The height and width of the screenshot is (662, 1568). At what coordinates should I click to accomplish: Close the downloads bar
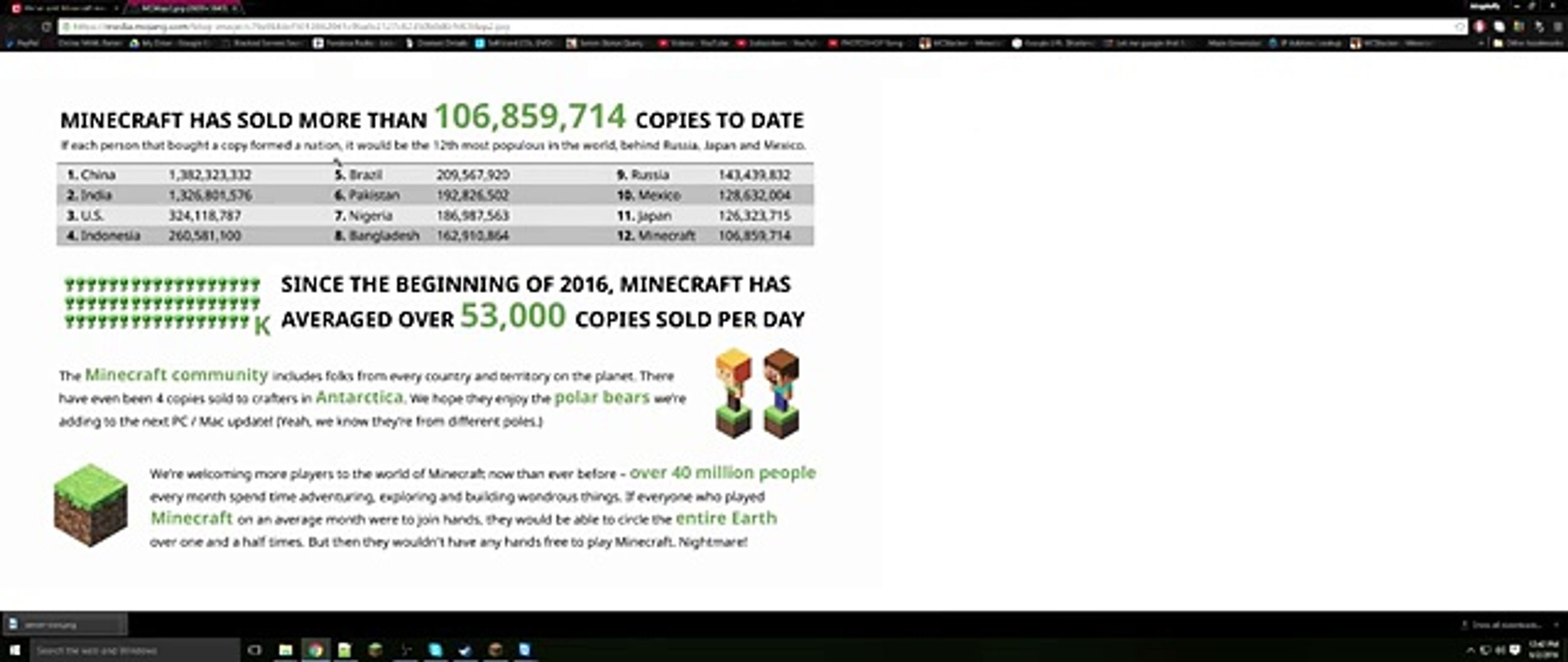click(x=1556, y=625)
